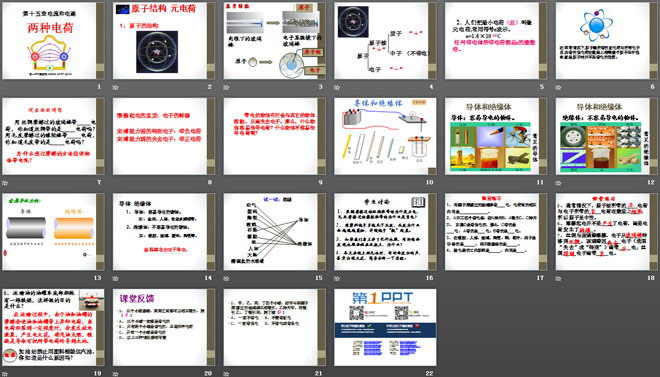Select slide 5 about elementary charge
This screenshot has height=377, width=660.
tap(496, 41)
